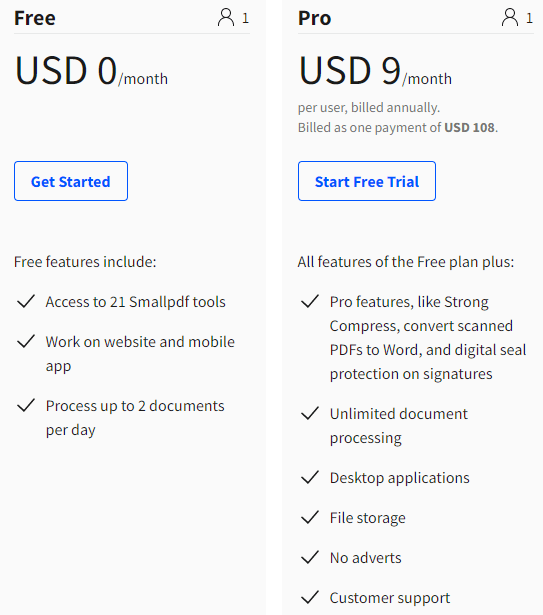The image size is (543, 615).
Task: Click checkmark beside Work on website and mobile
Action: (26, 341)
